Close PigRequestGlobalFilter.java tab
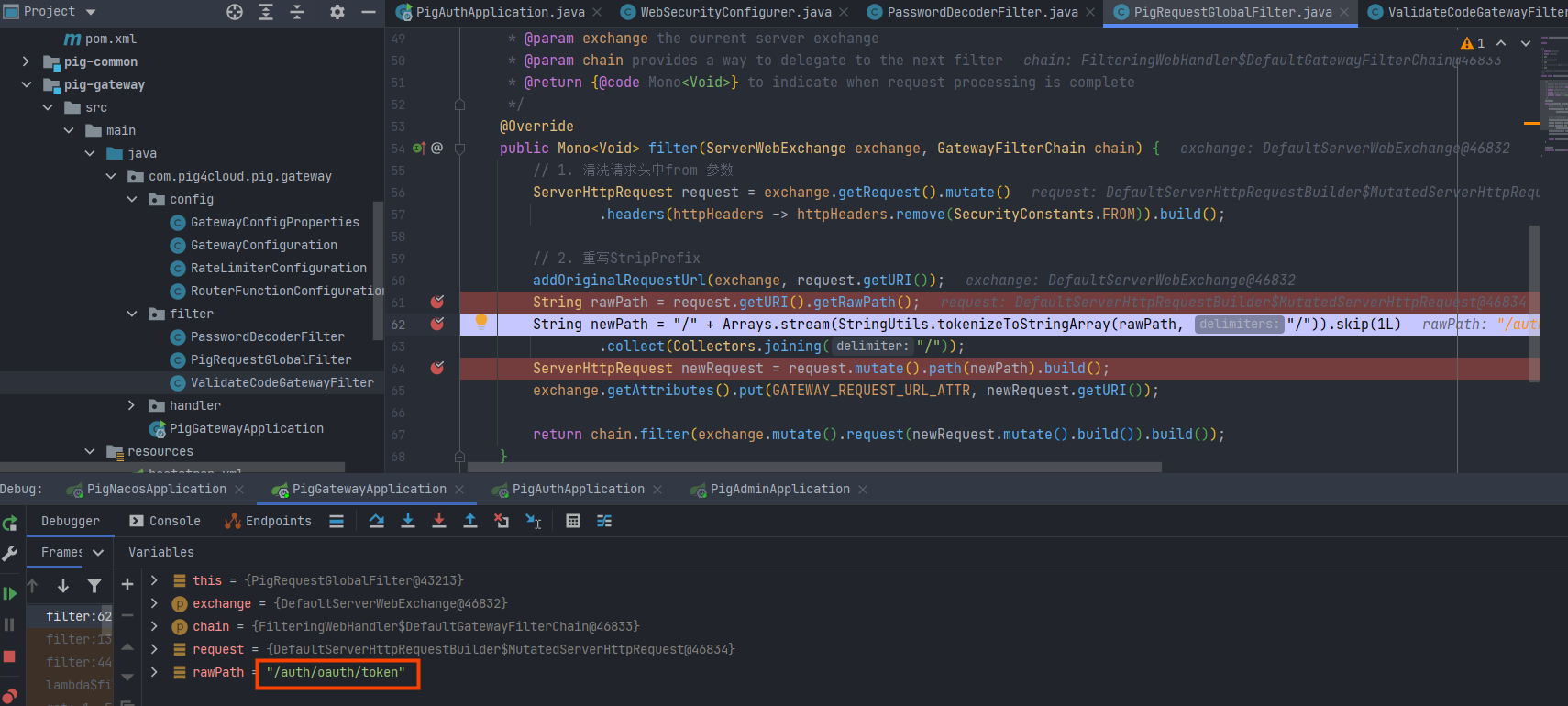Image resolution: width=1568 pixels, height=706 pixels. point(1344,12)
